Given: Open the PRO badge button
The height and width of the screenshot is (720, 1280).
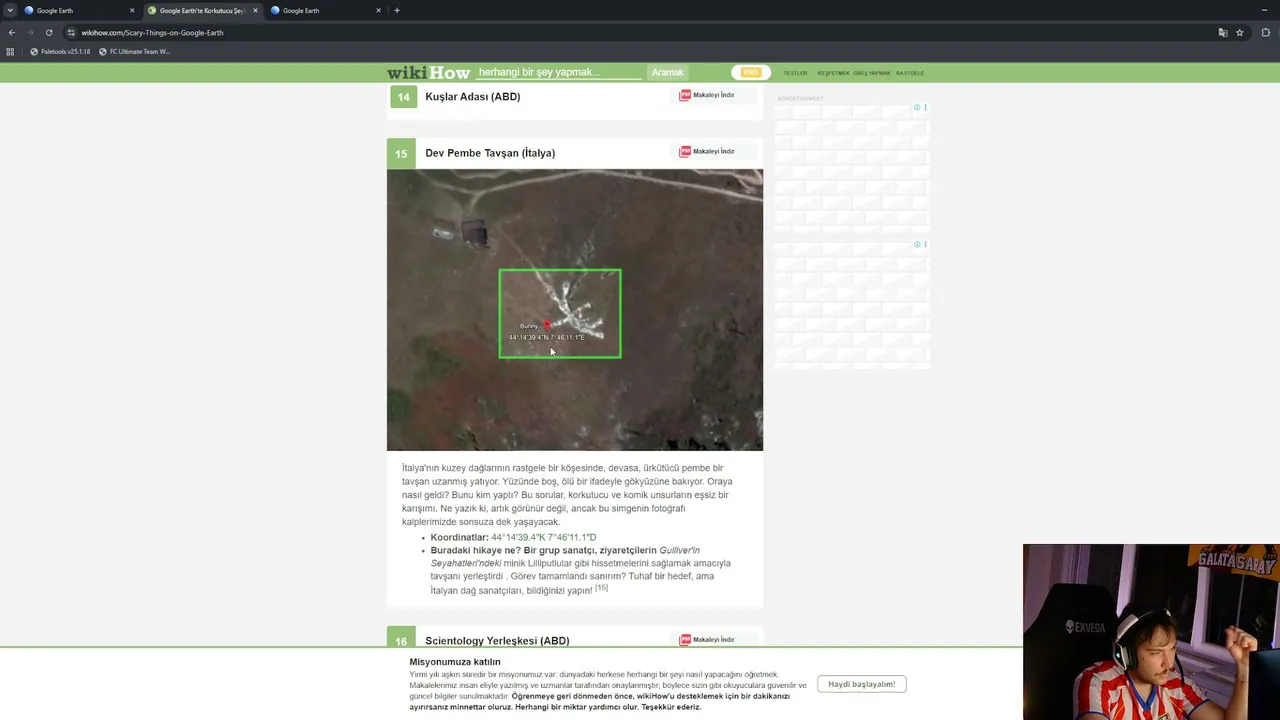Looking at the screenshot, I should (751, 72).
